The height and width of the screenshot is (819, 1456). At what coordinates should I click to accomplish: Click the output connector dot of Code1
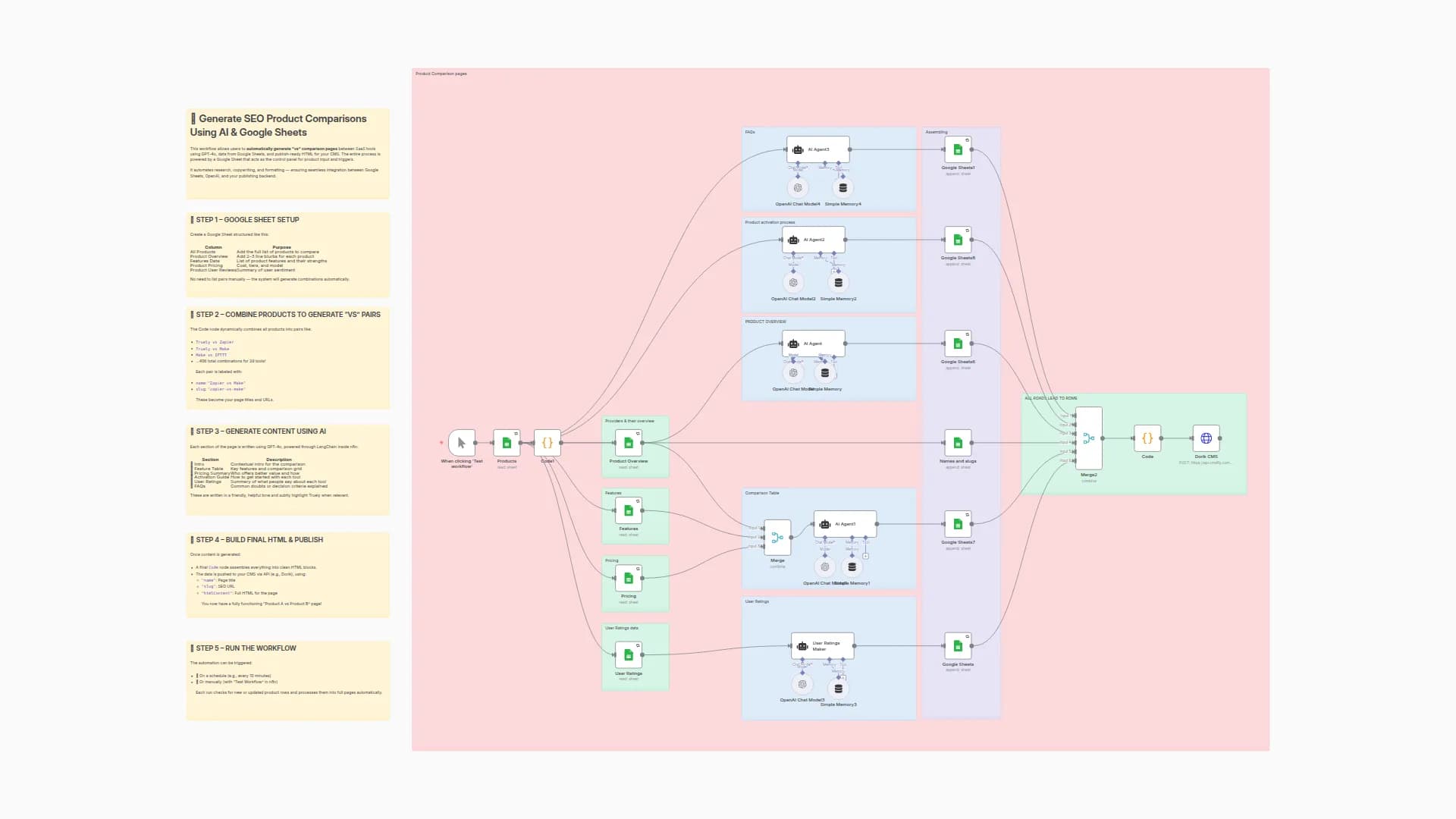point(560,442)
